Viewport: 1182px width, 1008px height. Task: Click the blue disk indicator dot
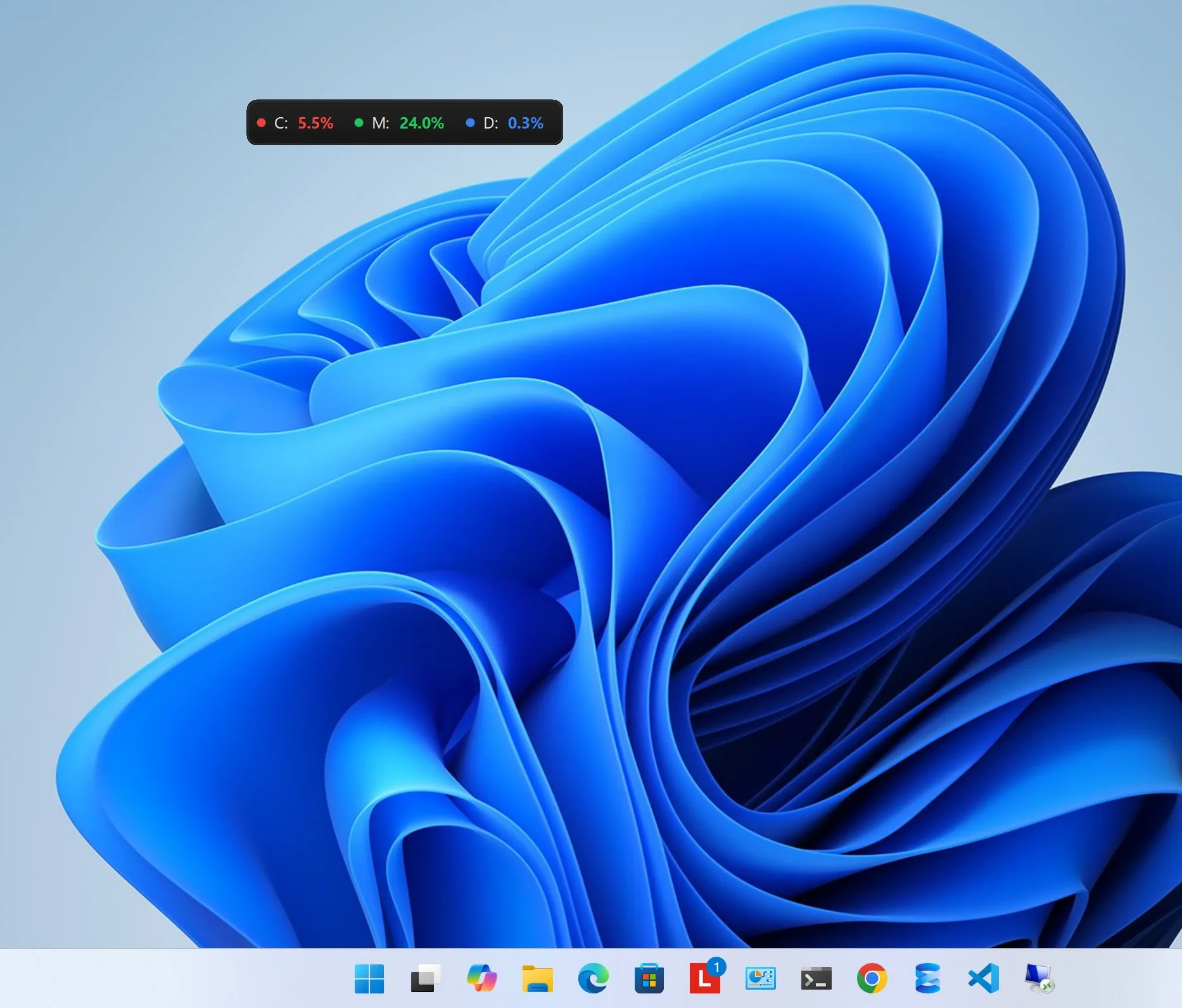470,123
